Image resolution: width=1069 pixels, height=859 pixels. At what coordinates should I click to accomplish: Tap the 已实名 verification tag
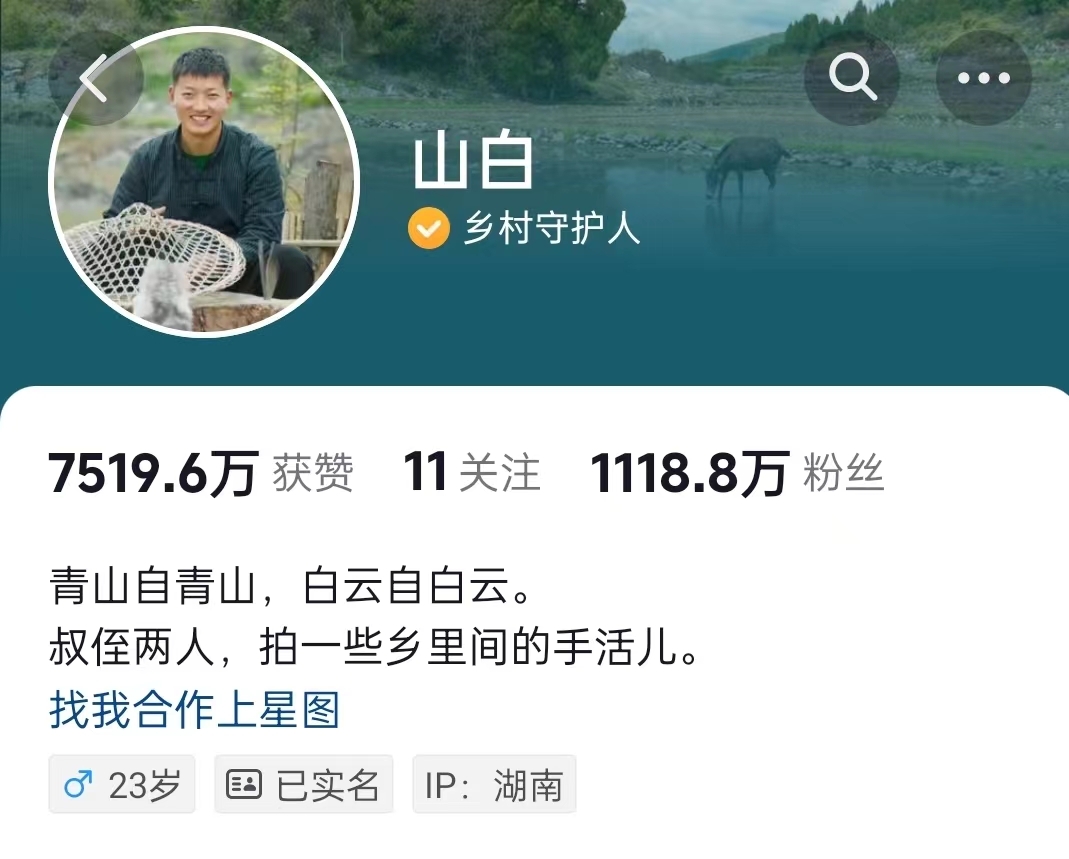(303, 784)
